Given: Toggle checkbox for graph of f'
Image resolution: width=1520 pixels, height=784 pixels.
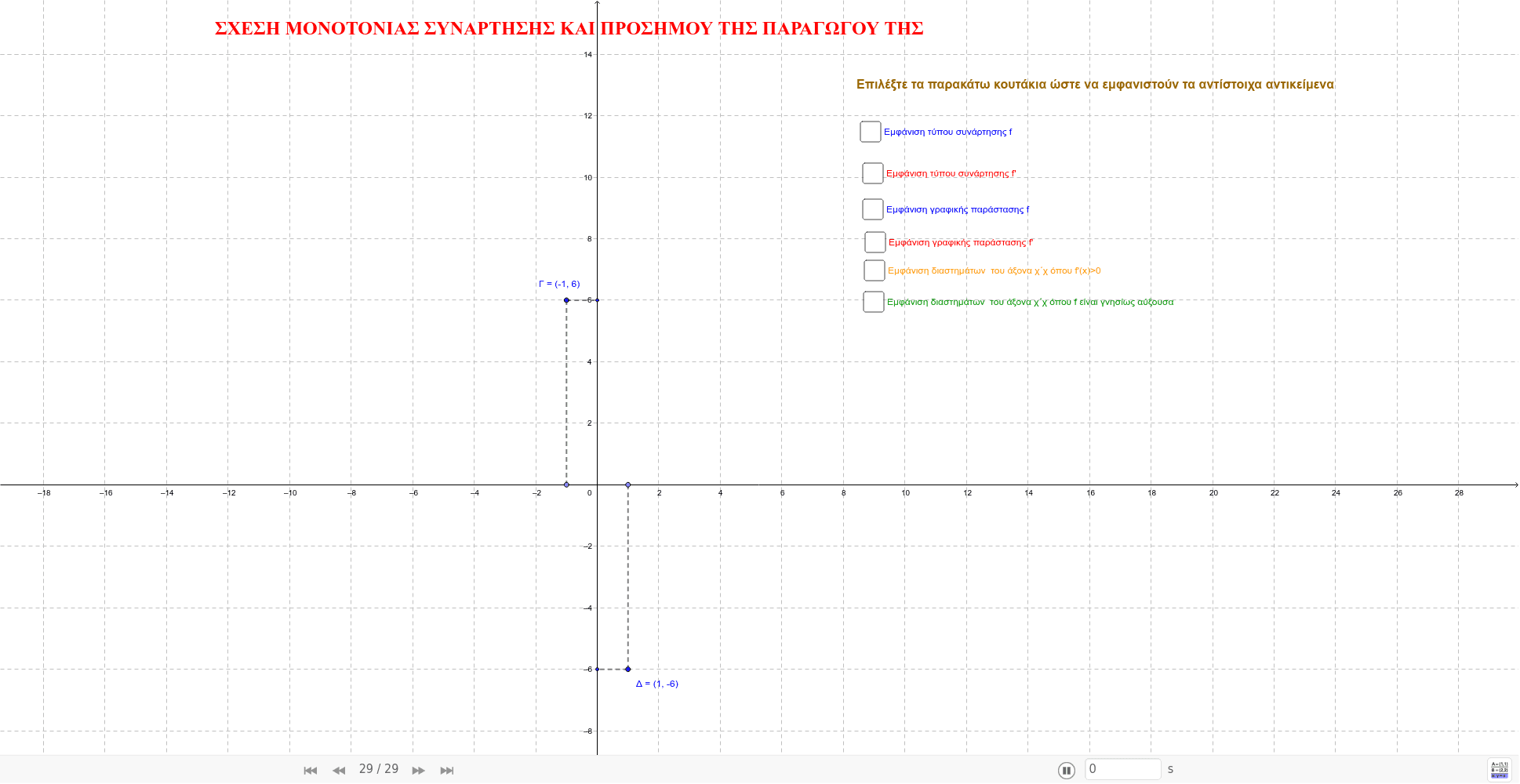Looking at the screenshot, I should coord(875,242).
